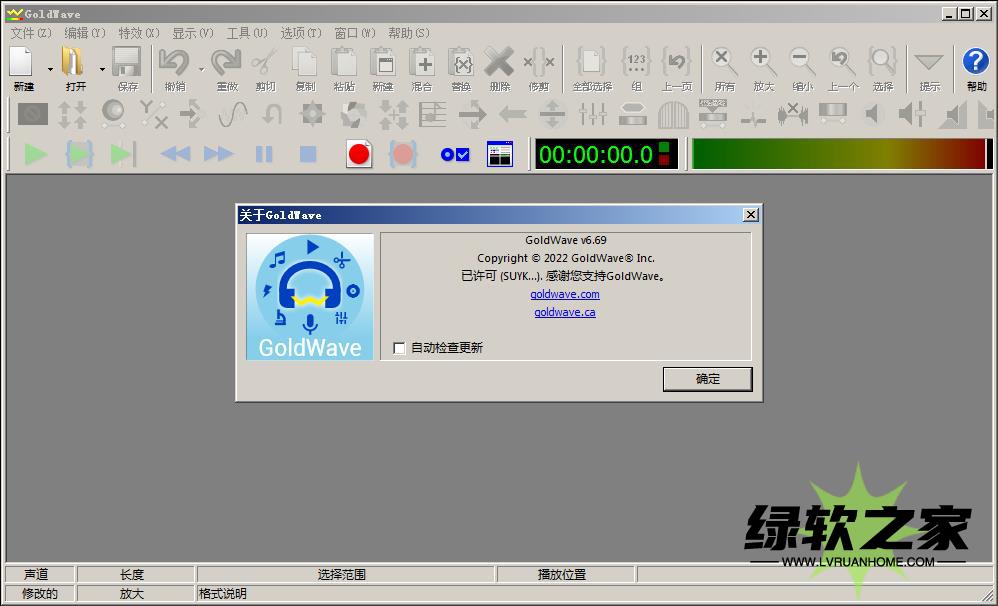Viewport: 998px width, 606px height.
Task: Fast forward with double right arrows
Action: (218, 154)
